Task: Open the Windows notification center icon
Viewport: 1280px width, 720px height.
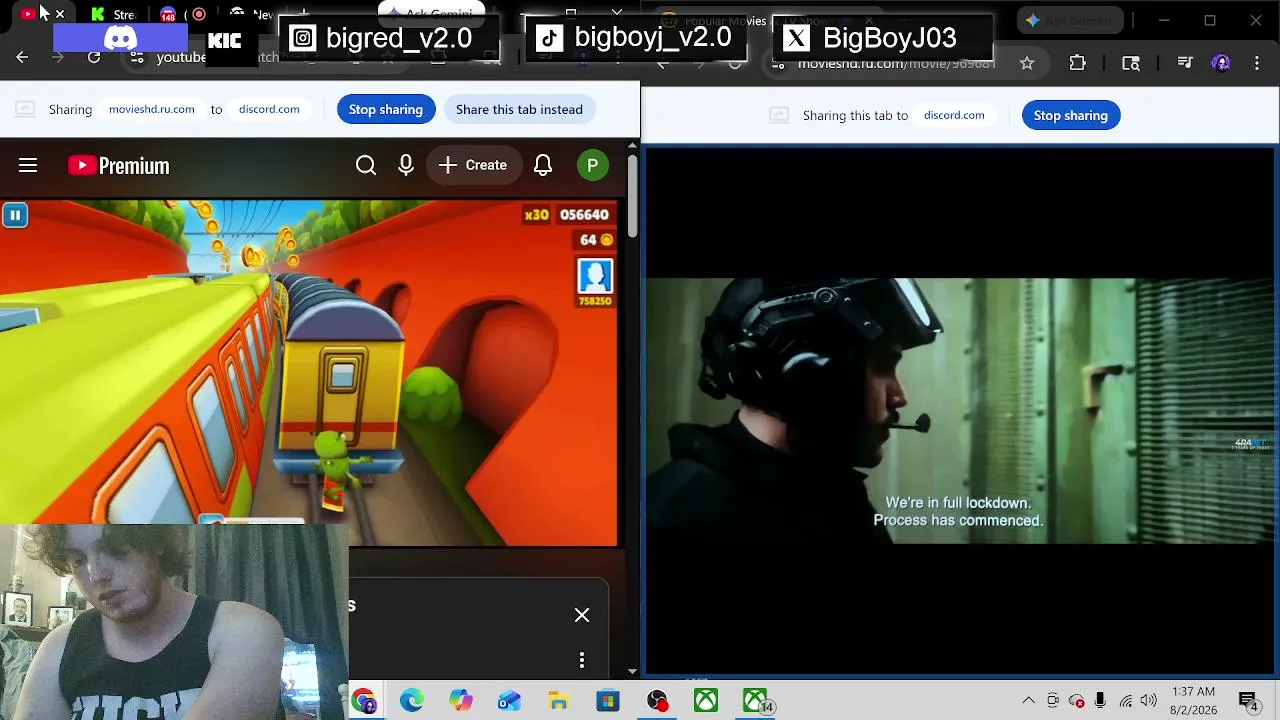Action: tap(1250, 702)
